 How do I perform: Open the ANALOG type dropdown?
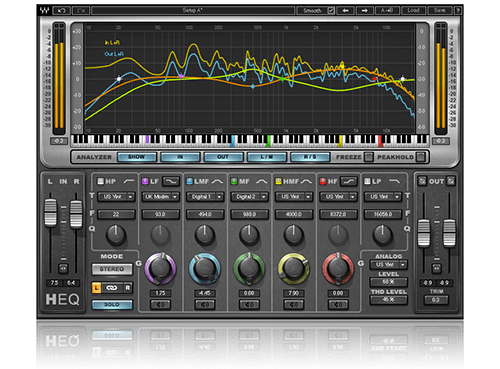tap(389, 265)
